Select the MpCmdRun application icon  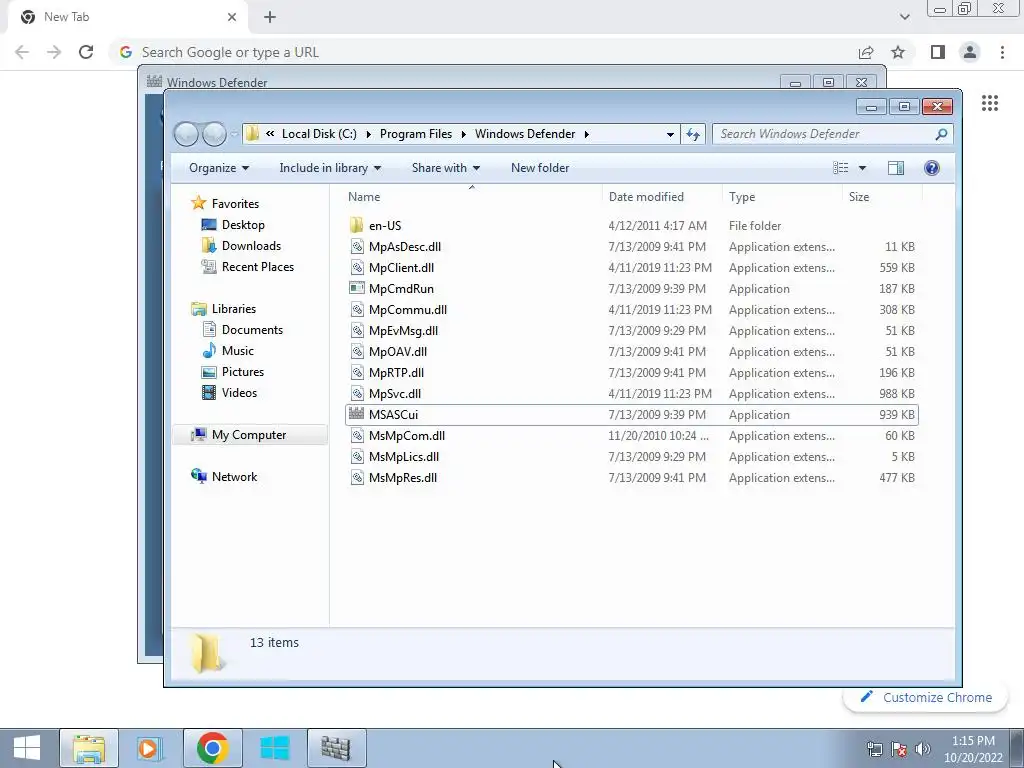[357, 289]
